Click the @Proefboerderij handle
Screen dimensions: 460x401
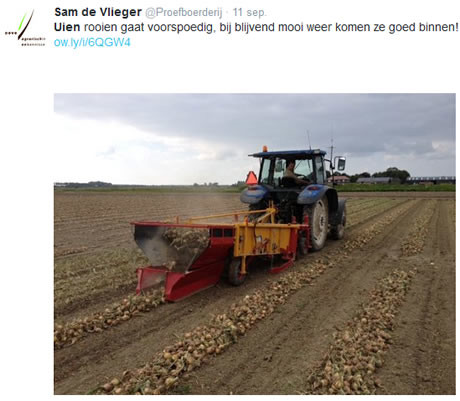184,12
